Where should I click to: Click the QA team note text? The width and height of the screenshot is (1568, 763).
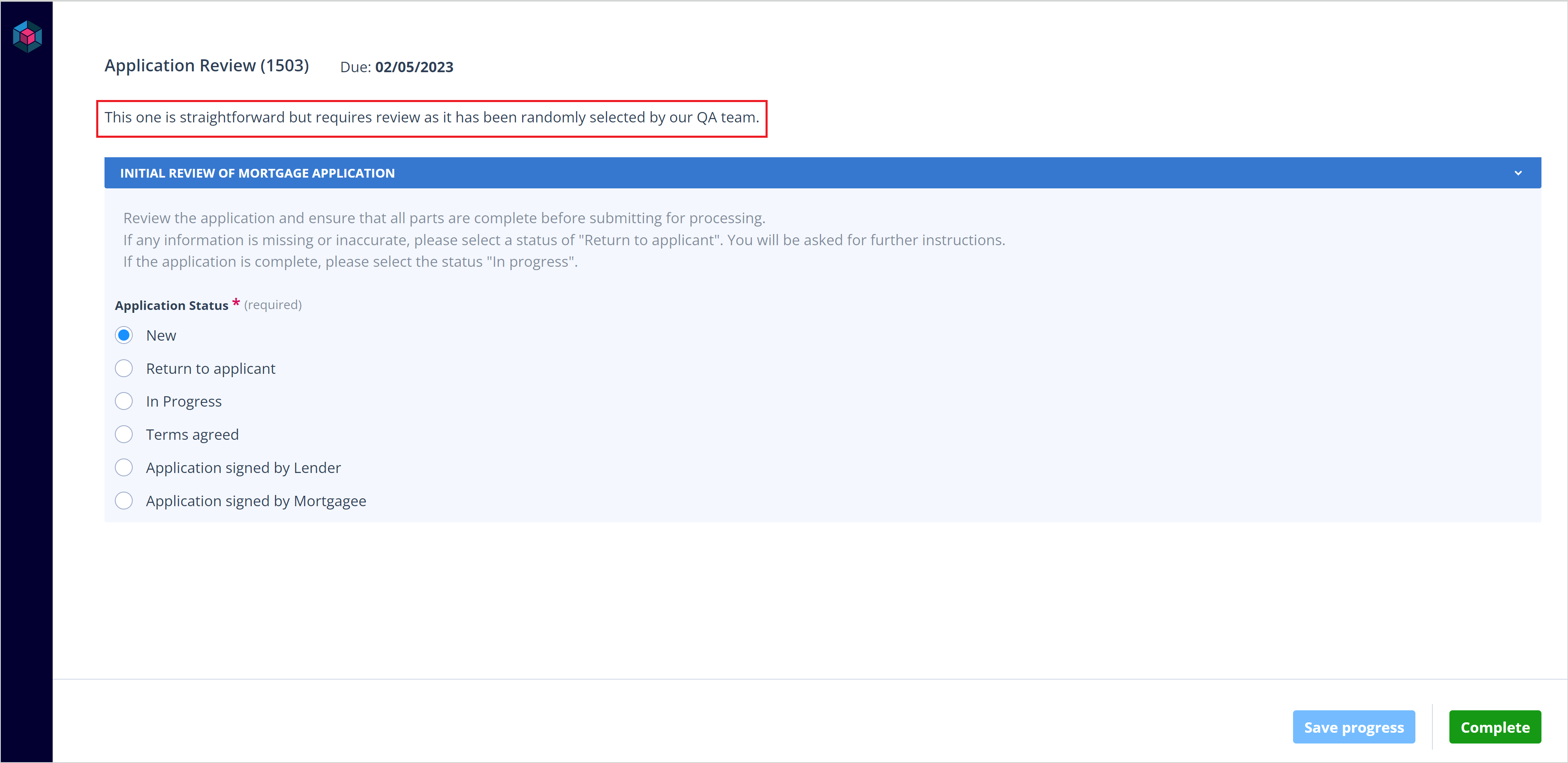(432, 117)
